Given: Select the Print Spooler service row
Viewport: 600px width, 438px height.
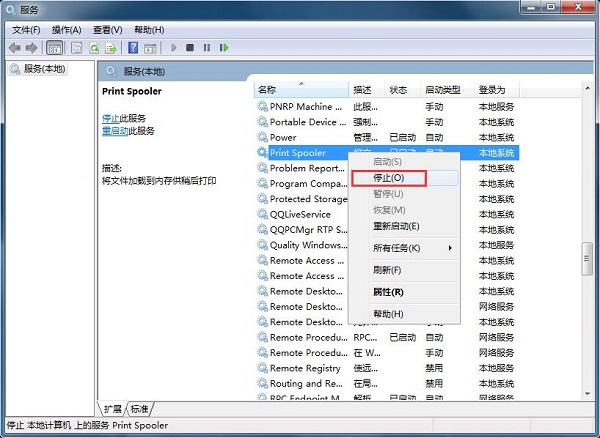Looking at the screenshot, I should click(x=387, y=153).
